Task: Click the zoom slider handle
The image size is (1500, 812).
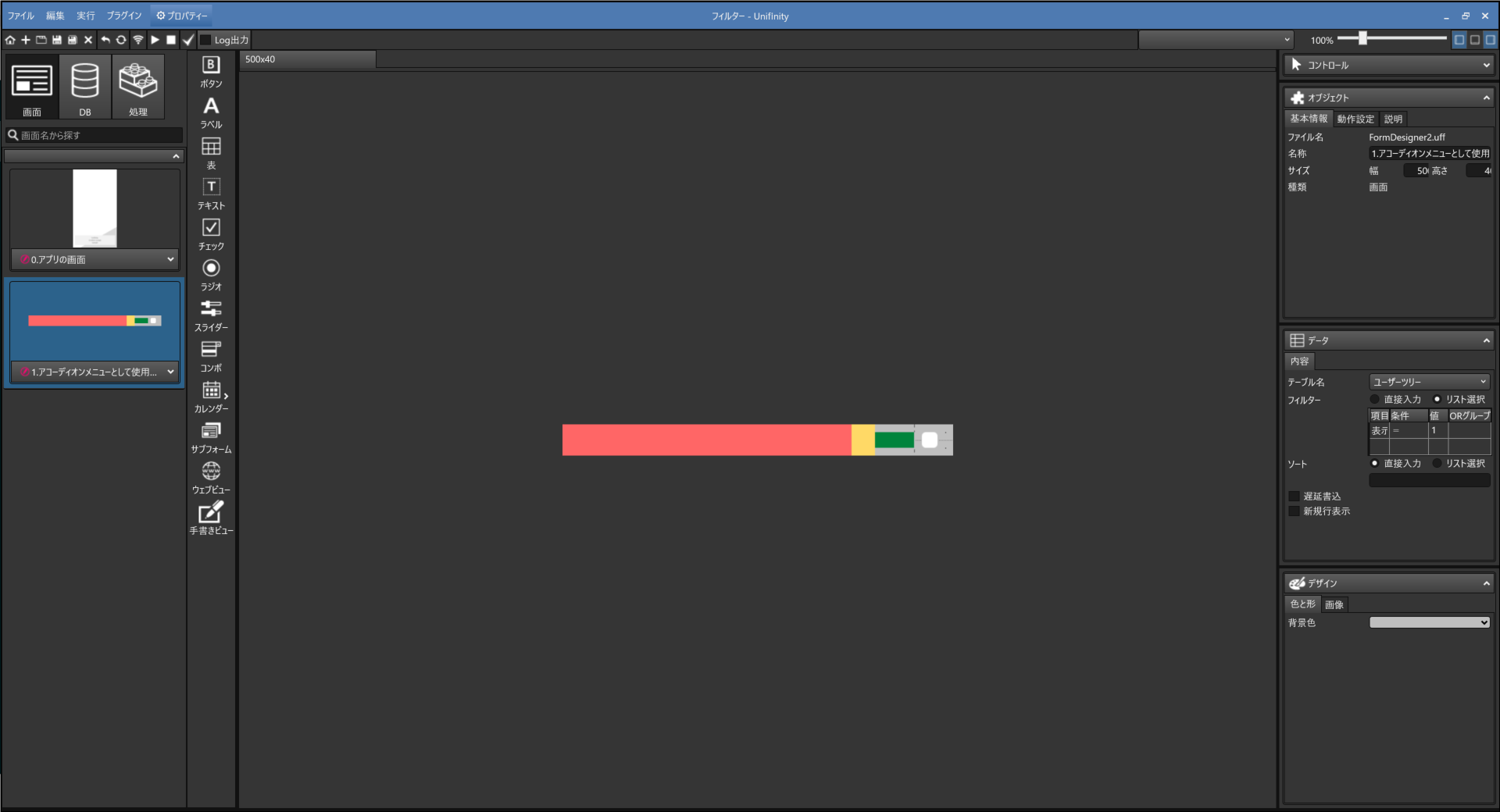Action: [1362, 38]
